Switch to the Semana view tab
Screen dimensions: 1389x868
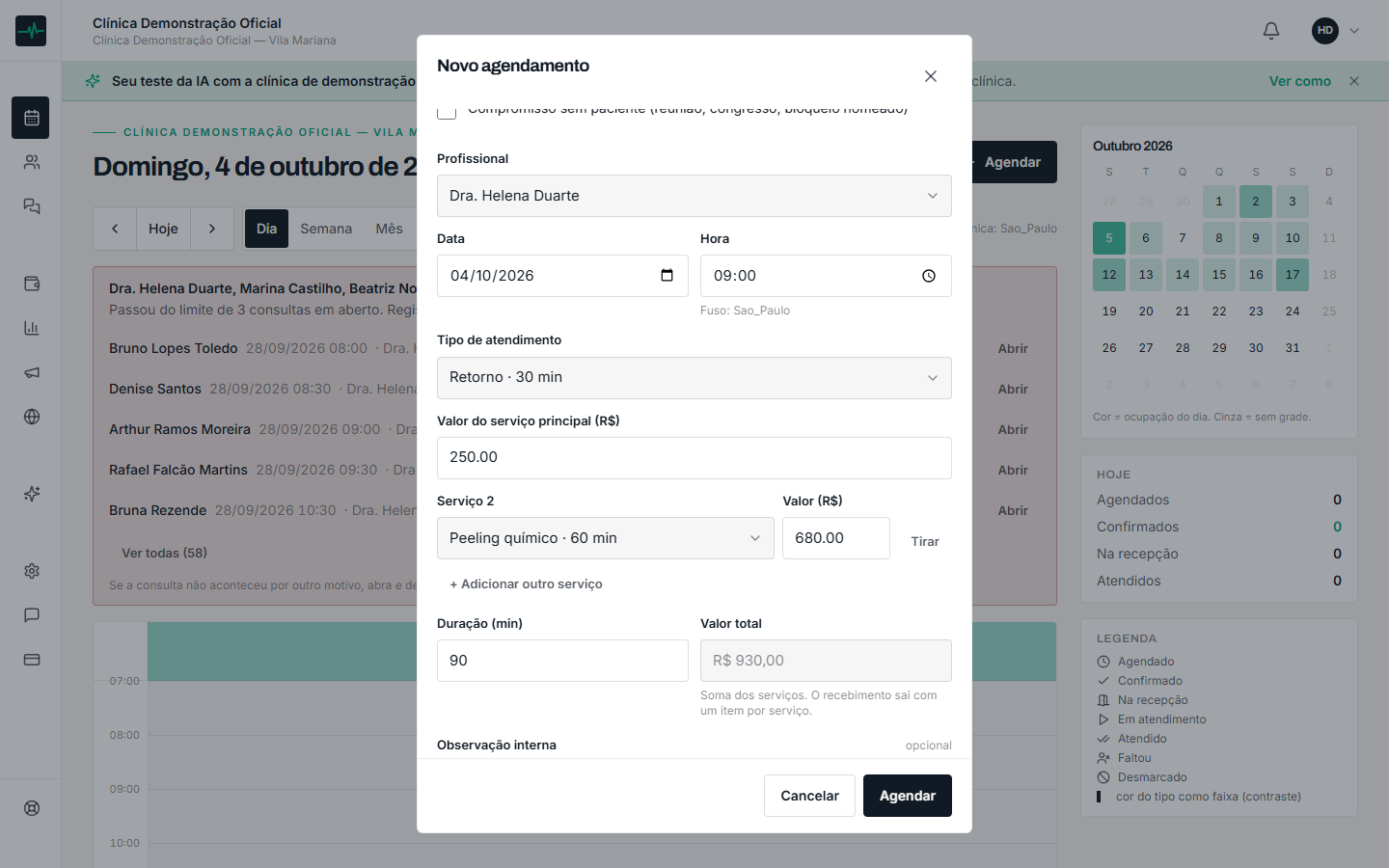click(326, 229)
